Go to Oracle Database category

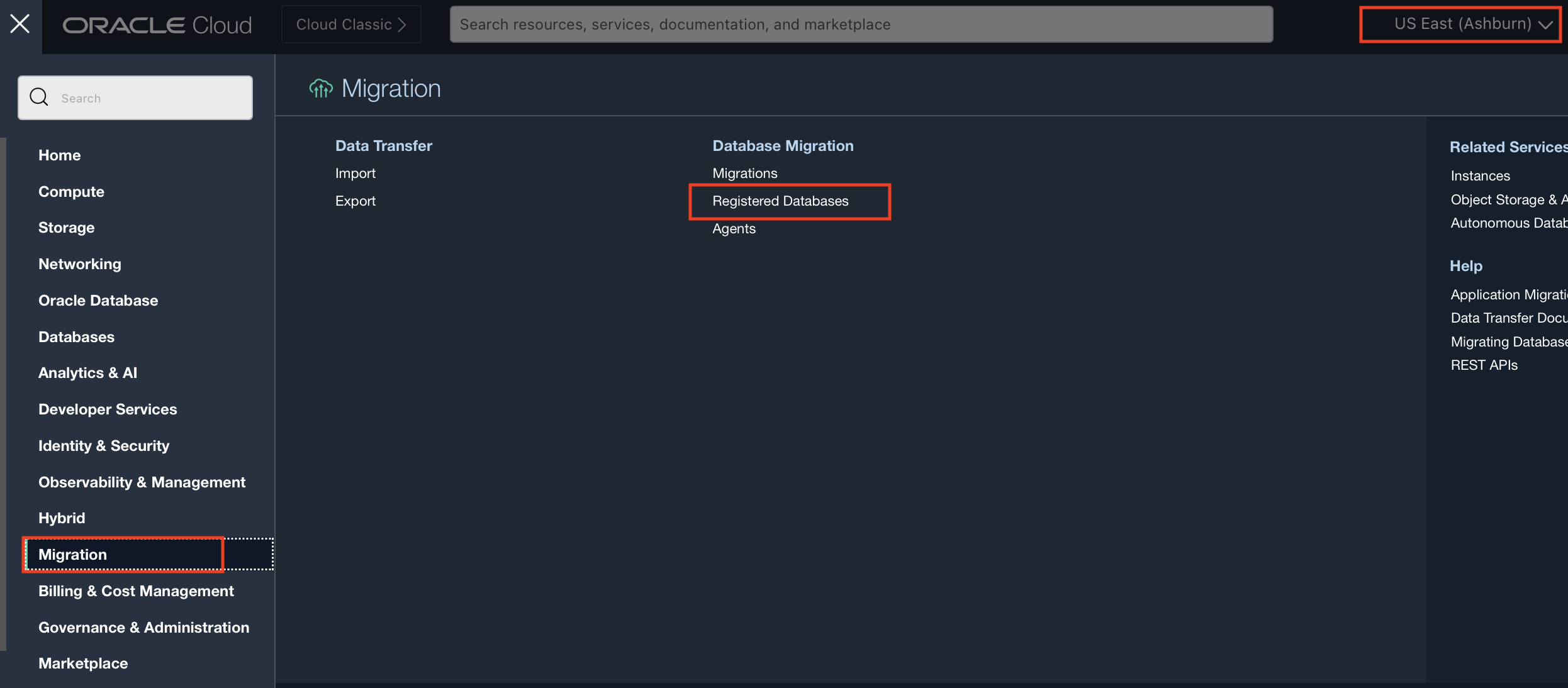tap(98, 300)
